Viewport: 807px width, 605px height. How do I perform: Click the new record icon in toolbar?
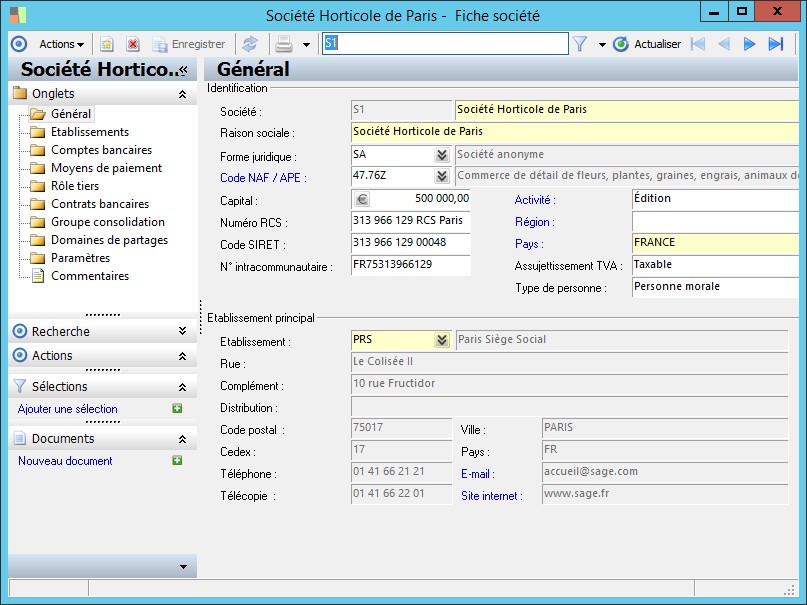[x=107, y=44]
